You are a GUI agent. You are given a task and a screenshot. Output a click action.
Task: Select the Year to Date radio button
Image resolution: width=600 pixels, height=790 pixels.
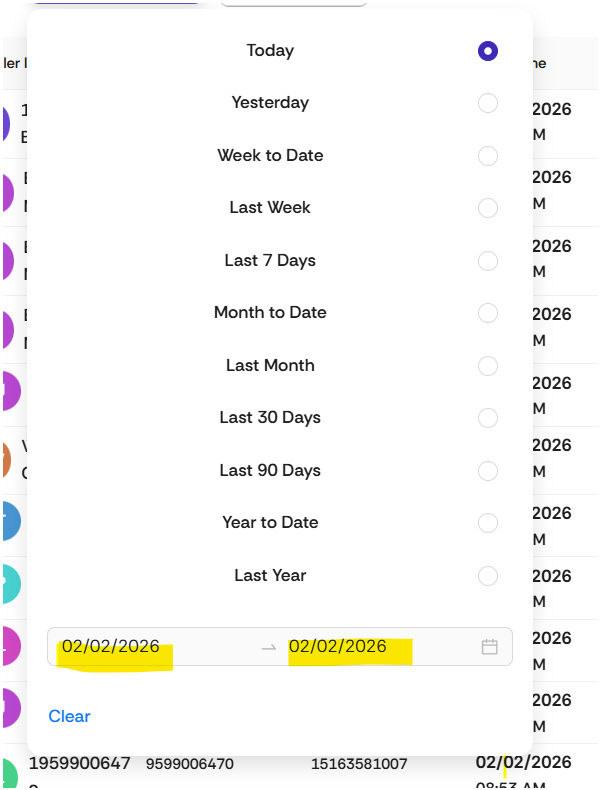click(488, 523)
